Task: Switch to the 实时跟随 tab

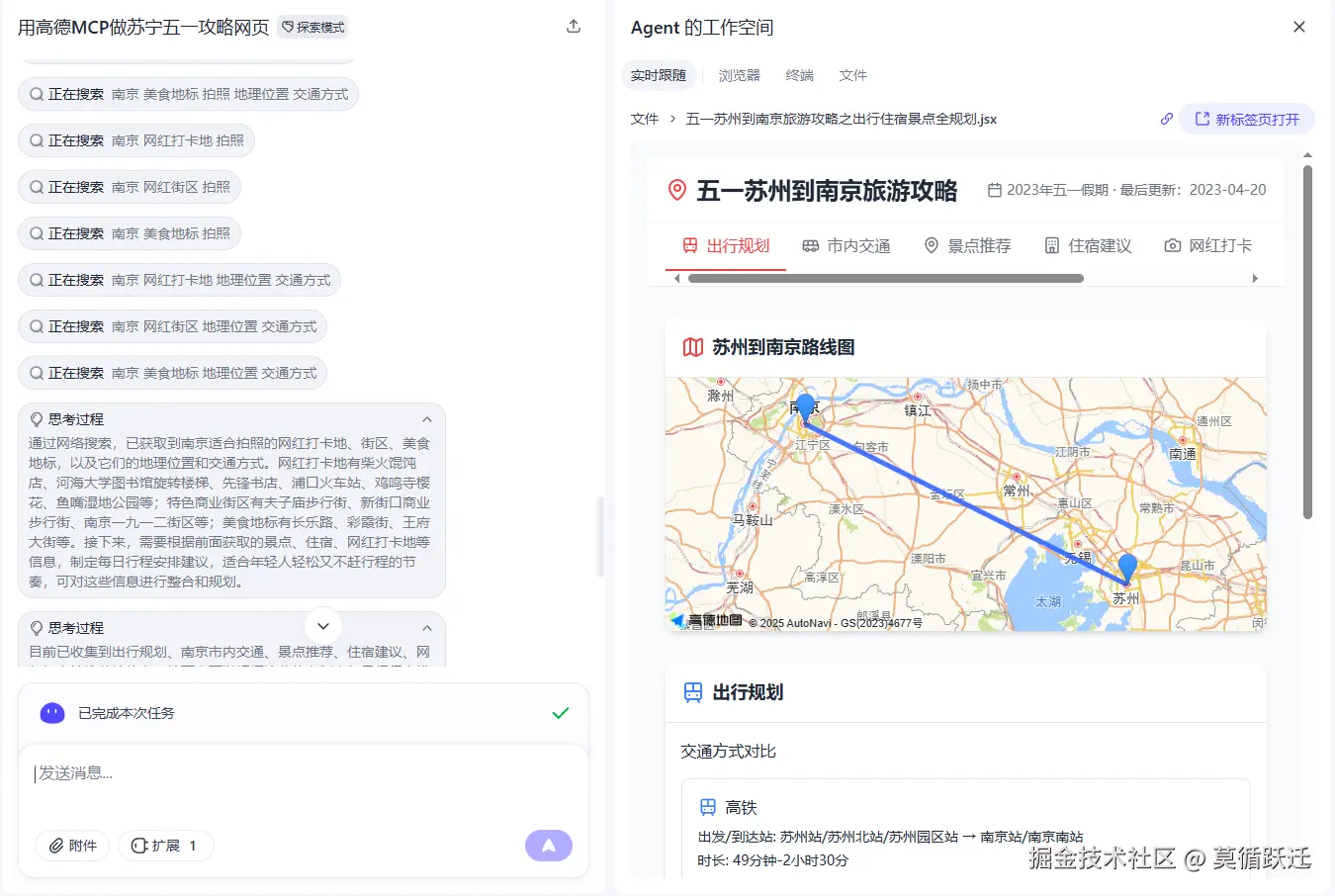Action: coord(659,75)
